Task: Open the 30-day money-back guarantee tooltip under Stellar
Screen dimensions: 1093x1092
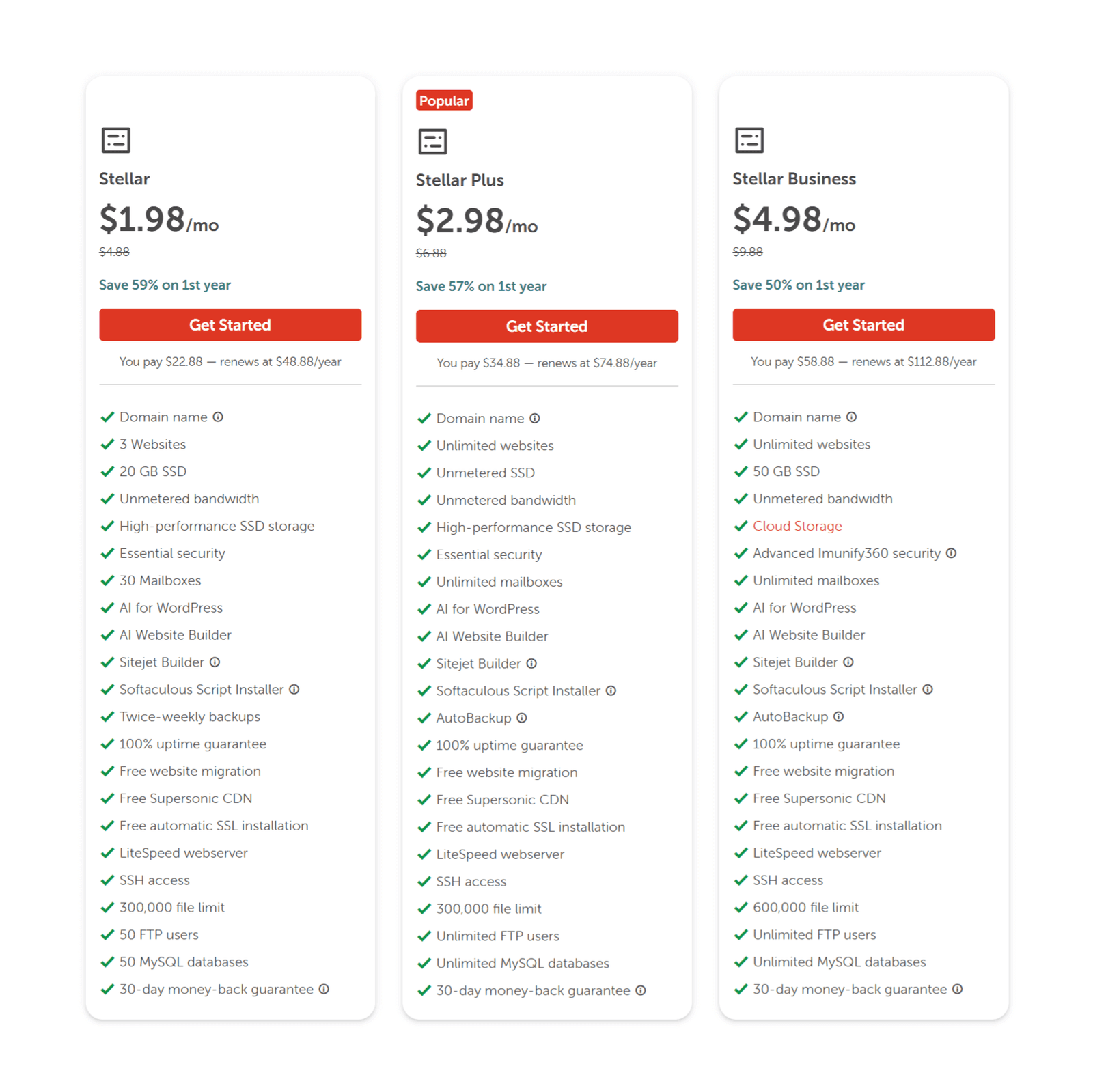Action: coord(324,989)
